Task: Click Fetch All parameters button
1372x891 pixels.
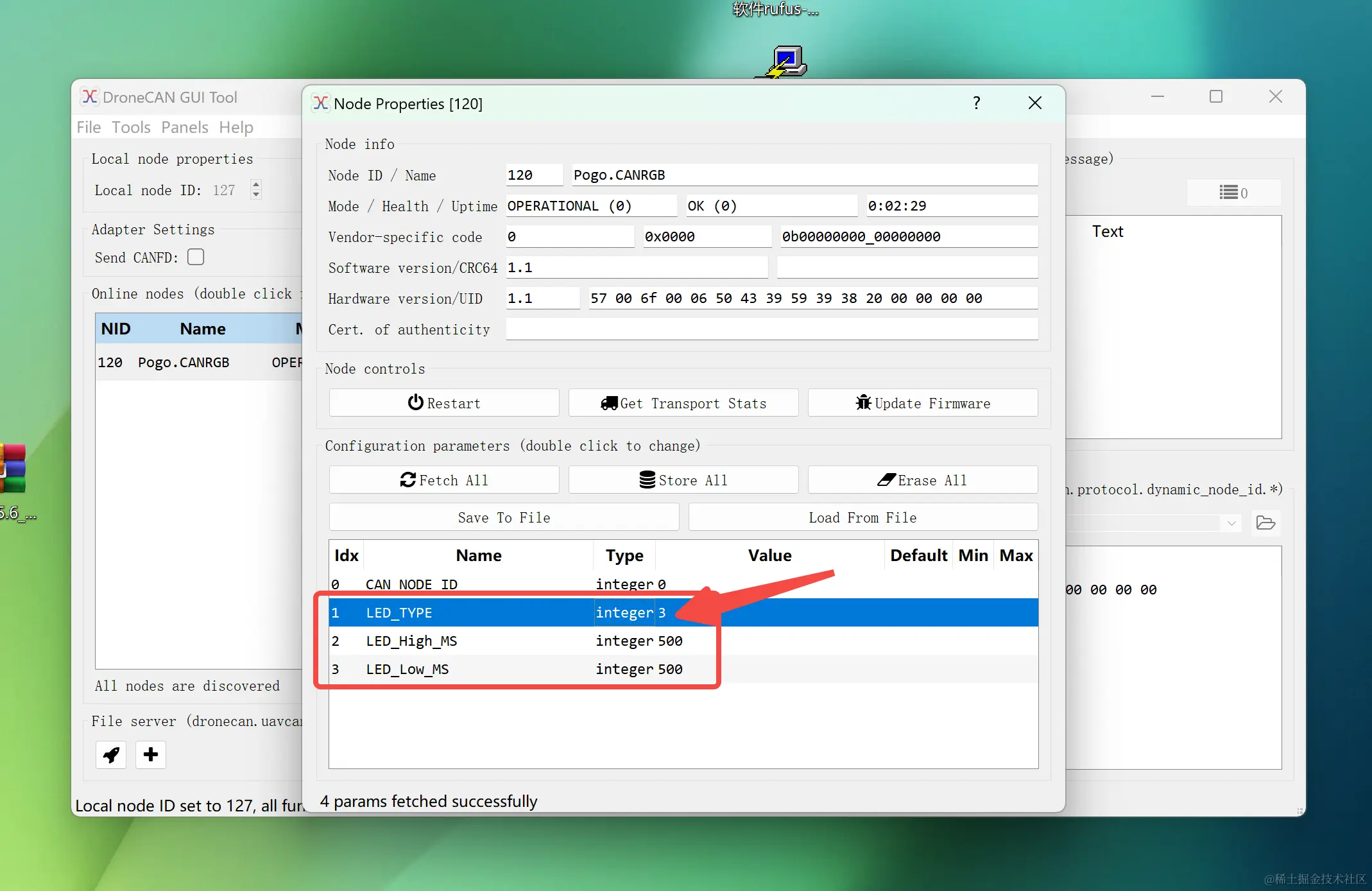Action: tap(444, 480)
